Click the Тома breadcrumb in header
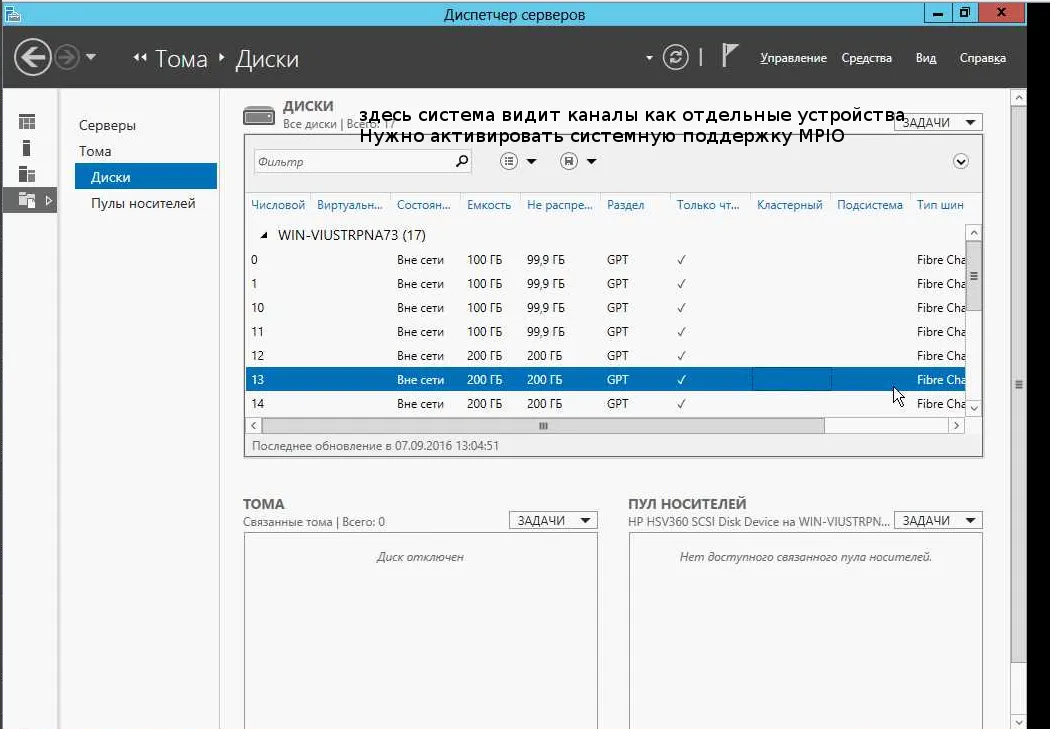Viewport: 1050px width, 729px height. [181, 59]
